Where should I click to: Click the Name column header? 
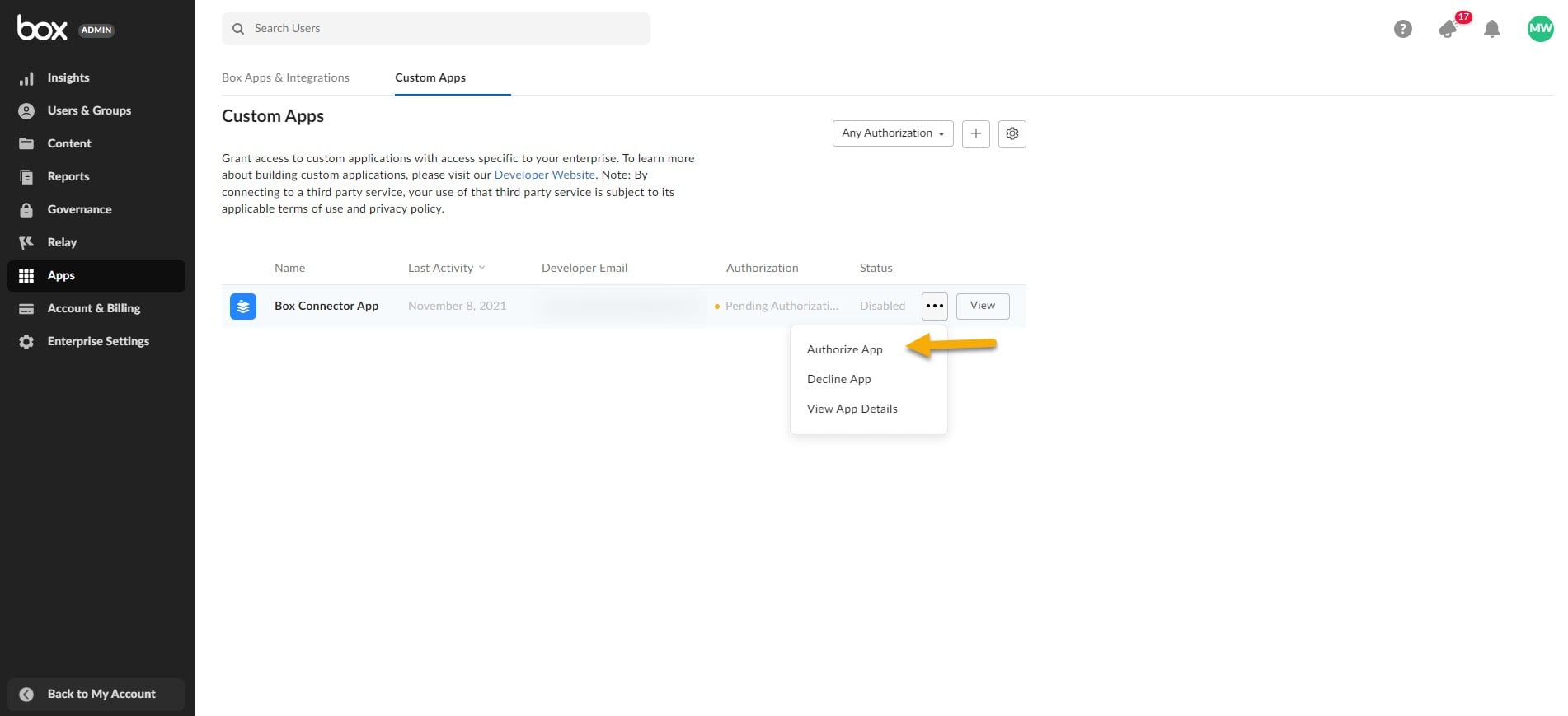coord(289,268)
